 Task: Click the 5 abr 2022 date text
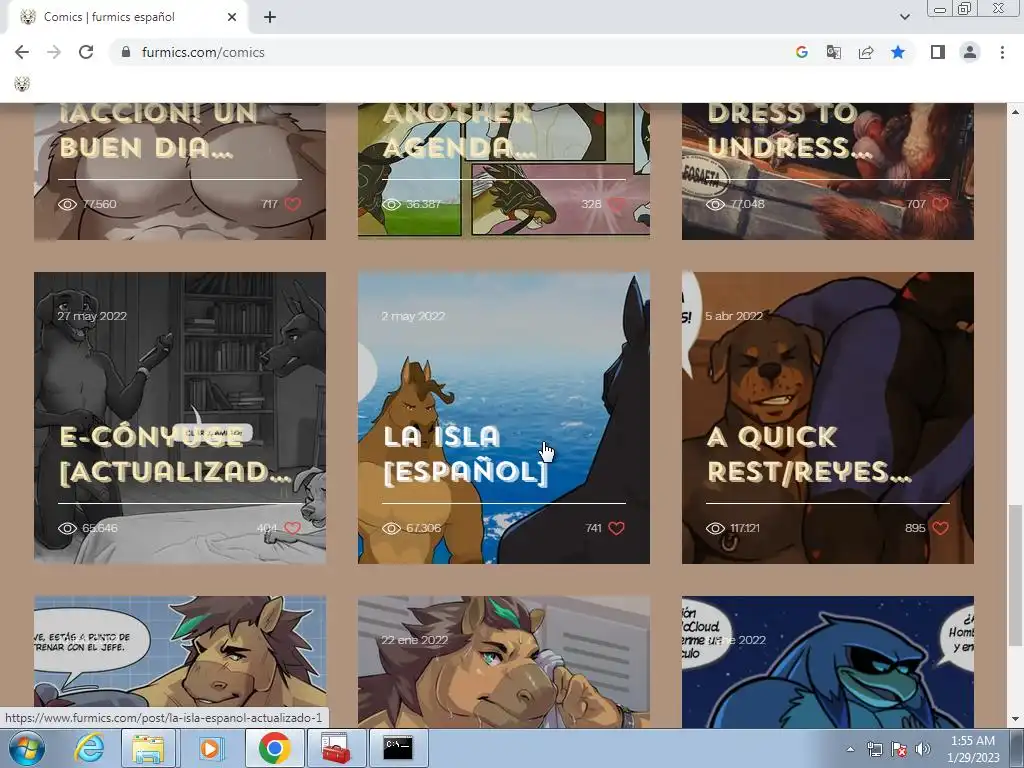(734, 316)
